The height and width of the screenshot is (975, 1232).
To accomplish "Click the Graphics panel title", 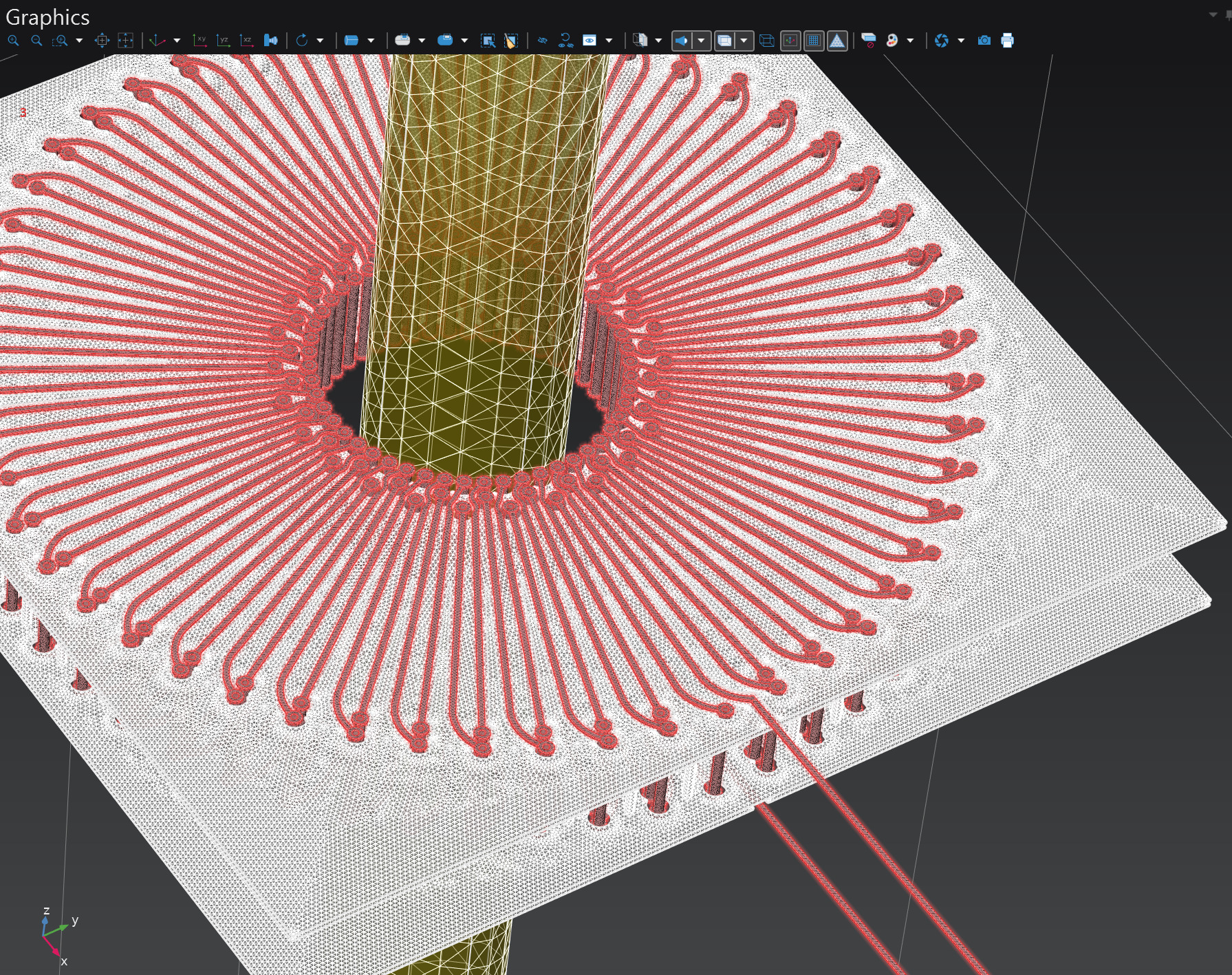I will pyautogui.click(x=47, y=17).
